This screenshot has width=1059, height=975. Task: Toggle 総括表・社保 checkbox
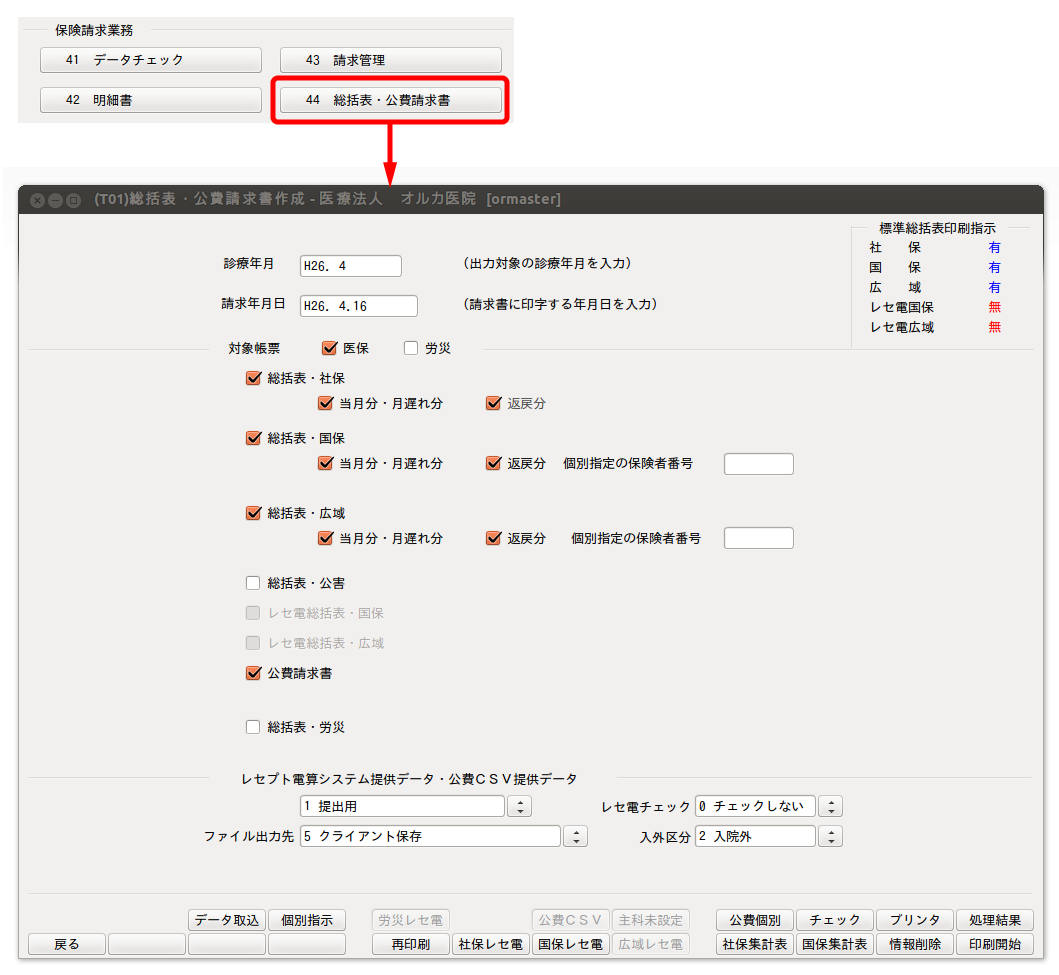coord(253,378)
